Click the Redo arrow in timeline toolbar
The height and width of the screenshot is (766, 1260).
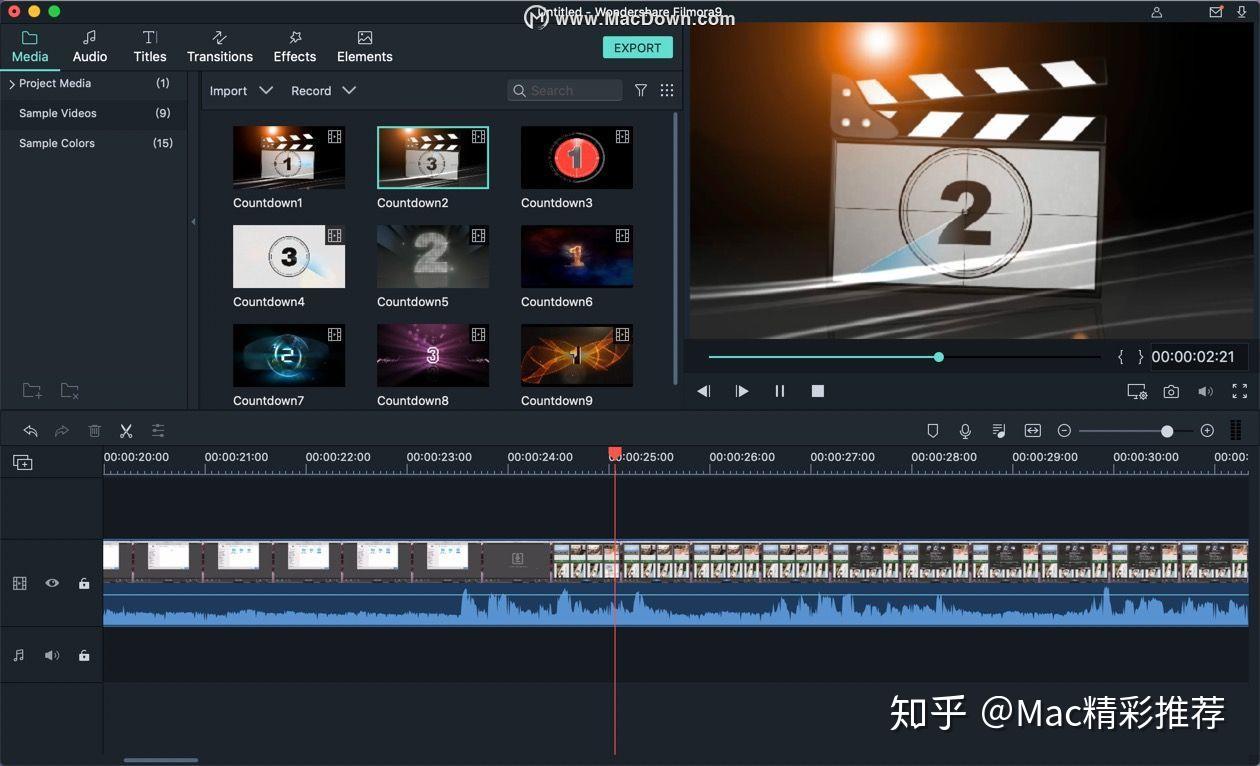[62, 430]
